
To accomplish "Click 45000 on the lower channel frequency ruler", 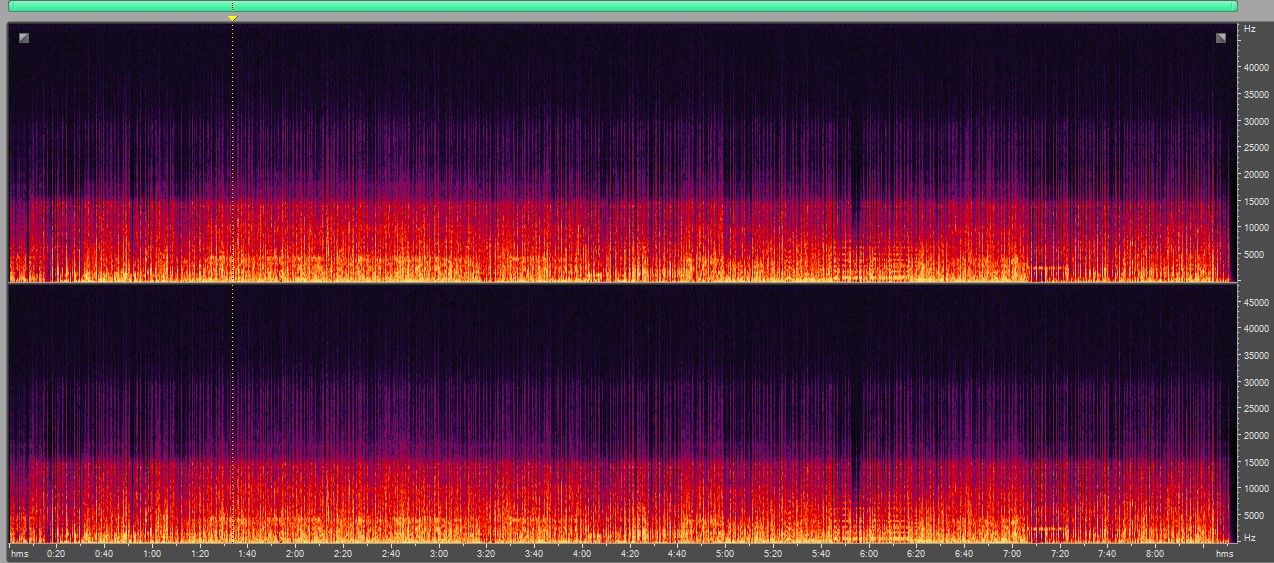I will point(1256,301).
